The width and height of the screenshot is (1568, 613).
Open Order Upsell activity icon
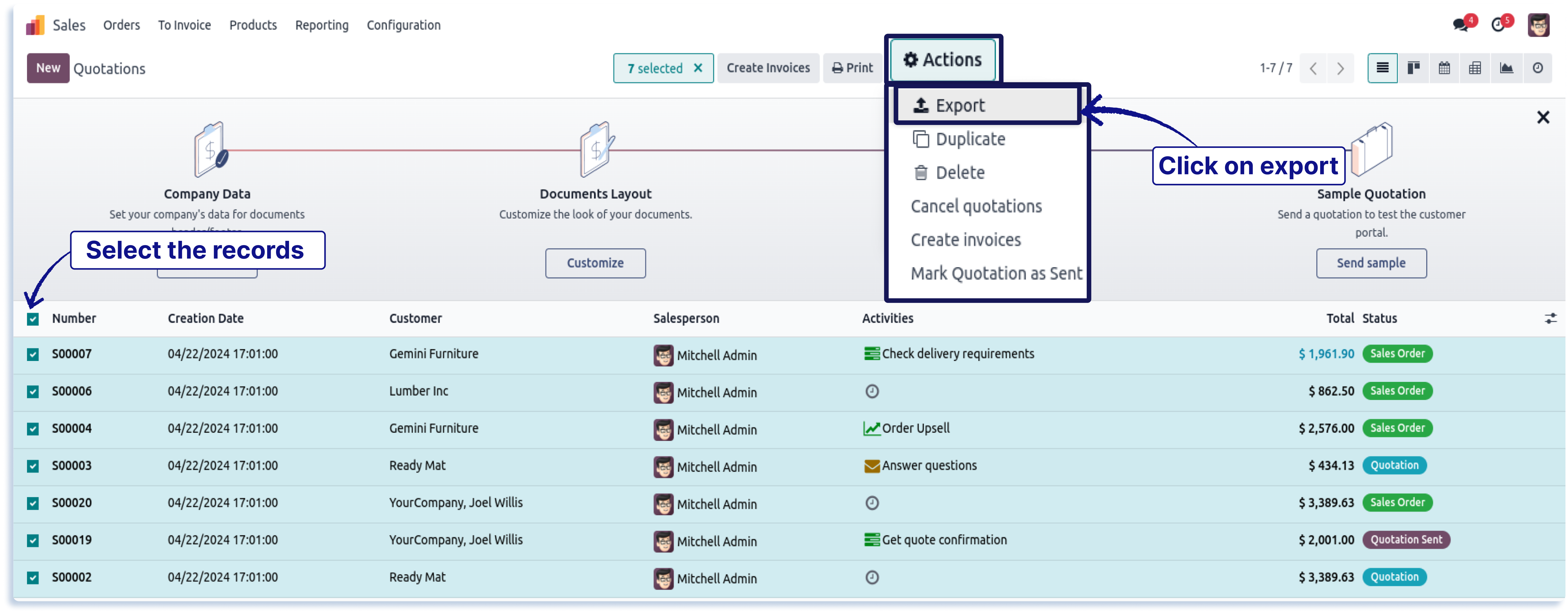click(872, 429)
